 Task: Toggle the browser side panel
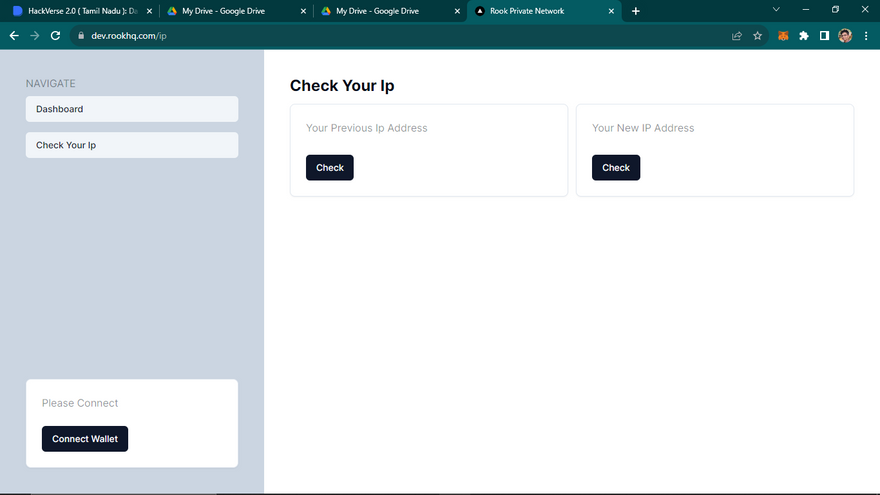tap(824, 35)
